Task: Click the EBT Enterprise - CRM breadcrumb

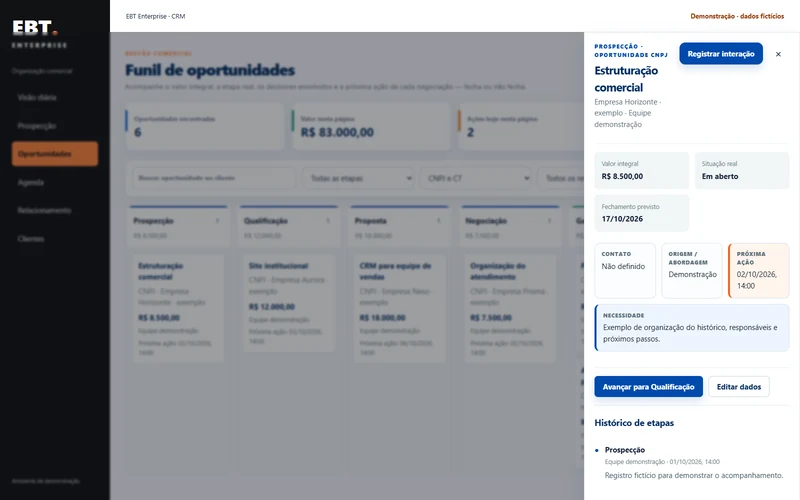Action: coord(156,16)
